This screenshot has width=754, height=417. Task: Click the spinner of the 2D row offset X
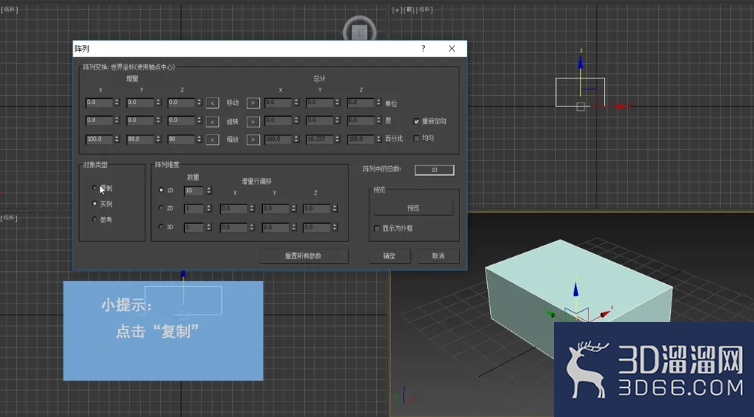click(x=251, y=209)
